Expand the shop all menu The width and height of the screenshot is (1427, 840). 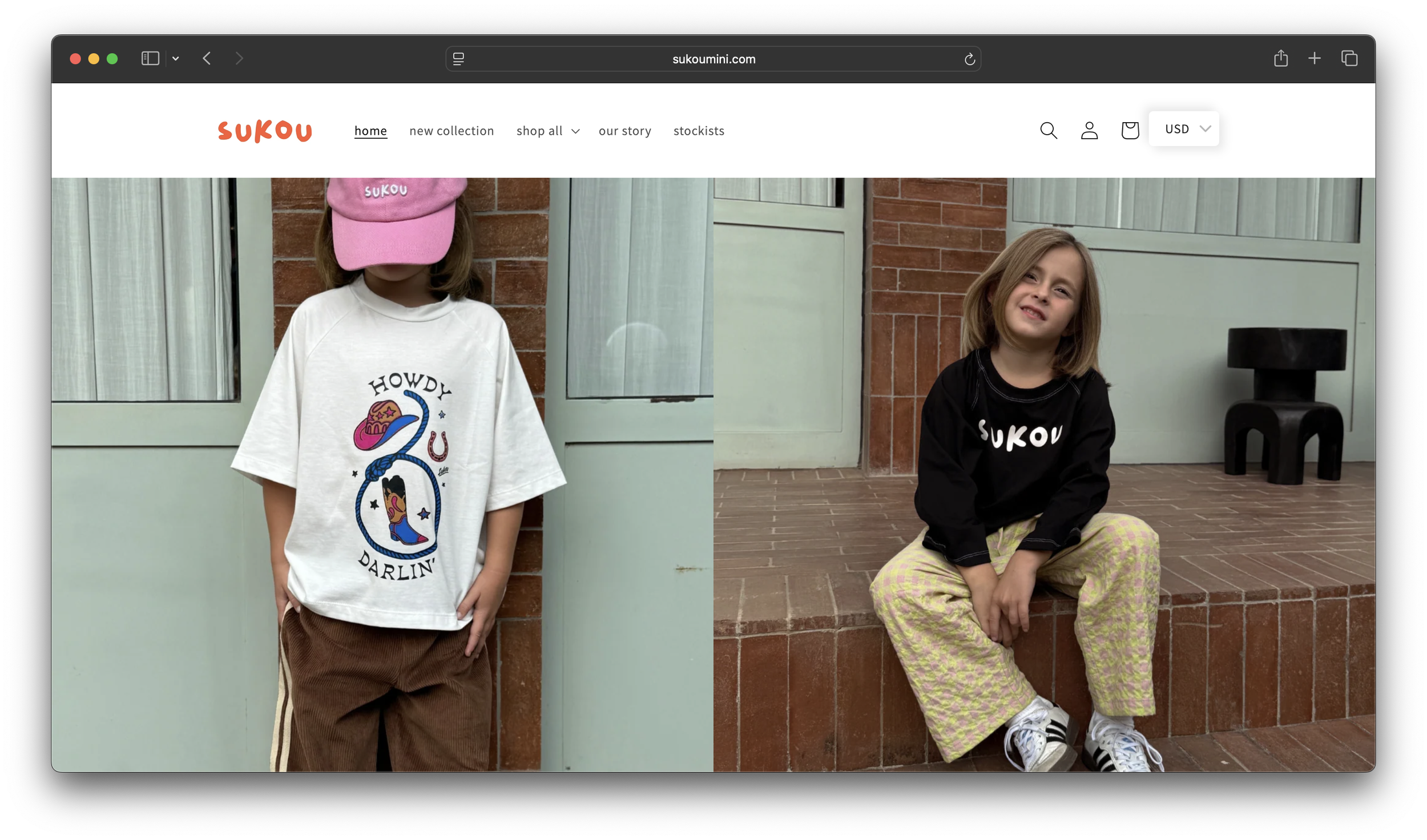pos(548,131)
